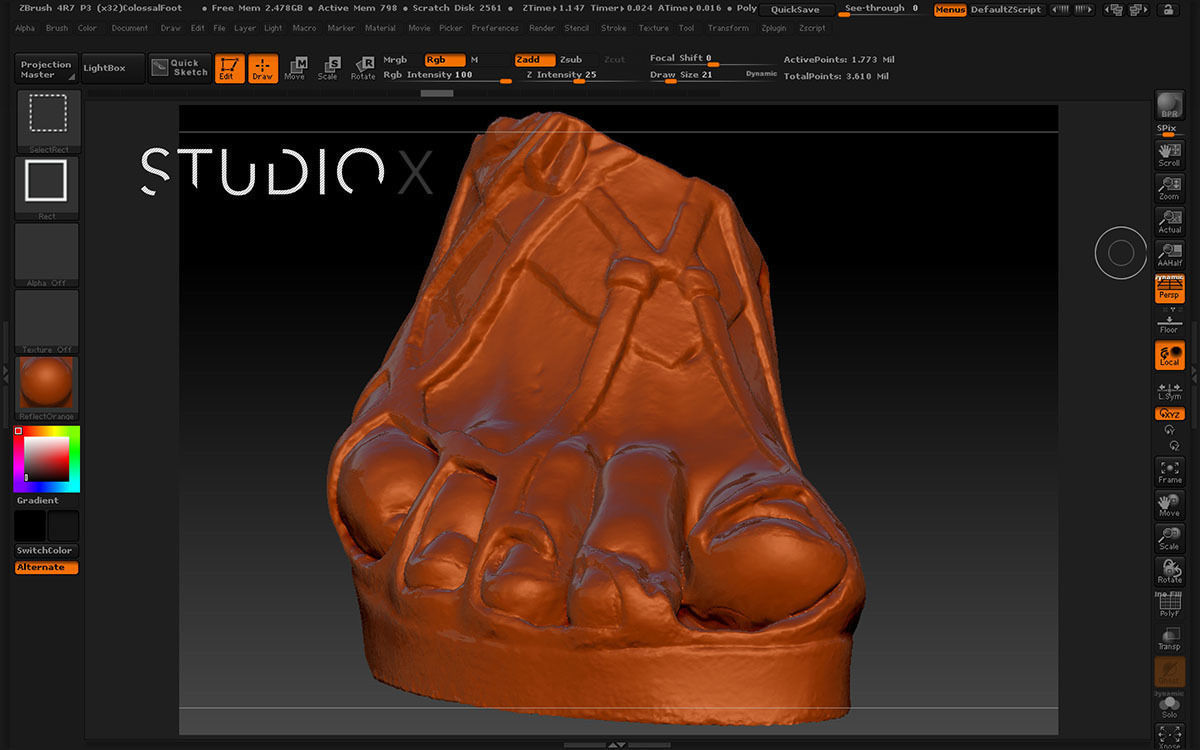
Task: Open LightBox browser
Action: pyautogui.click(x=112, y=68)
